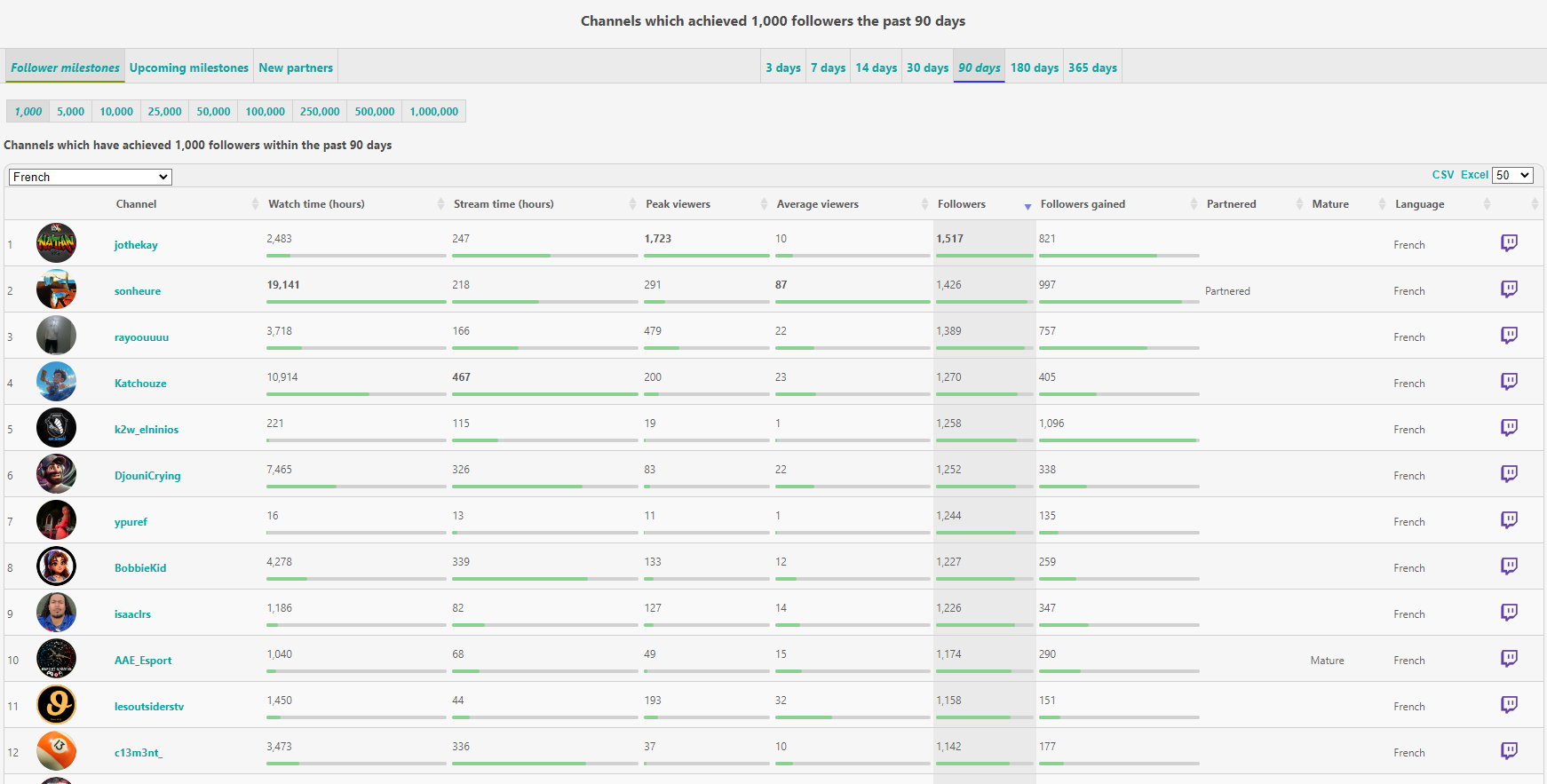This screenshot has width=1547, height=784.
Task: Download the table as CSV
Action: [x=1443, y=175]
